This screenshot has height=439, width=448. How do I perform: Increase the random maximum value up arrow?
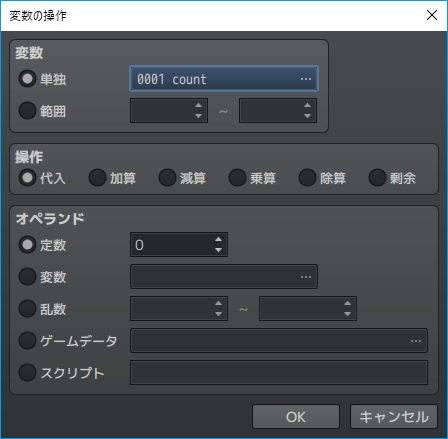coord(347,303)
